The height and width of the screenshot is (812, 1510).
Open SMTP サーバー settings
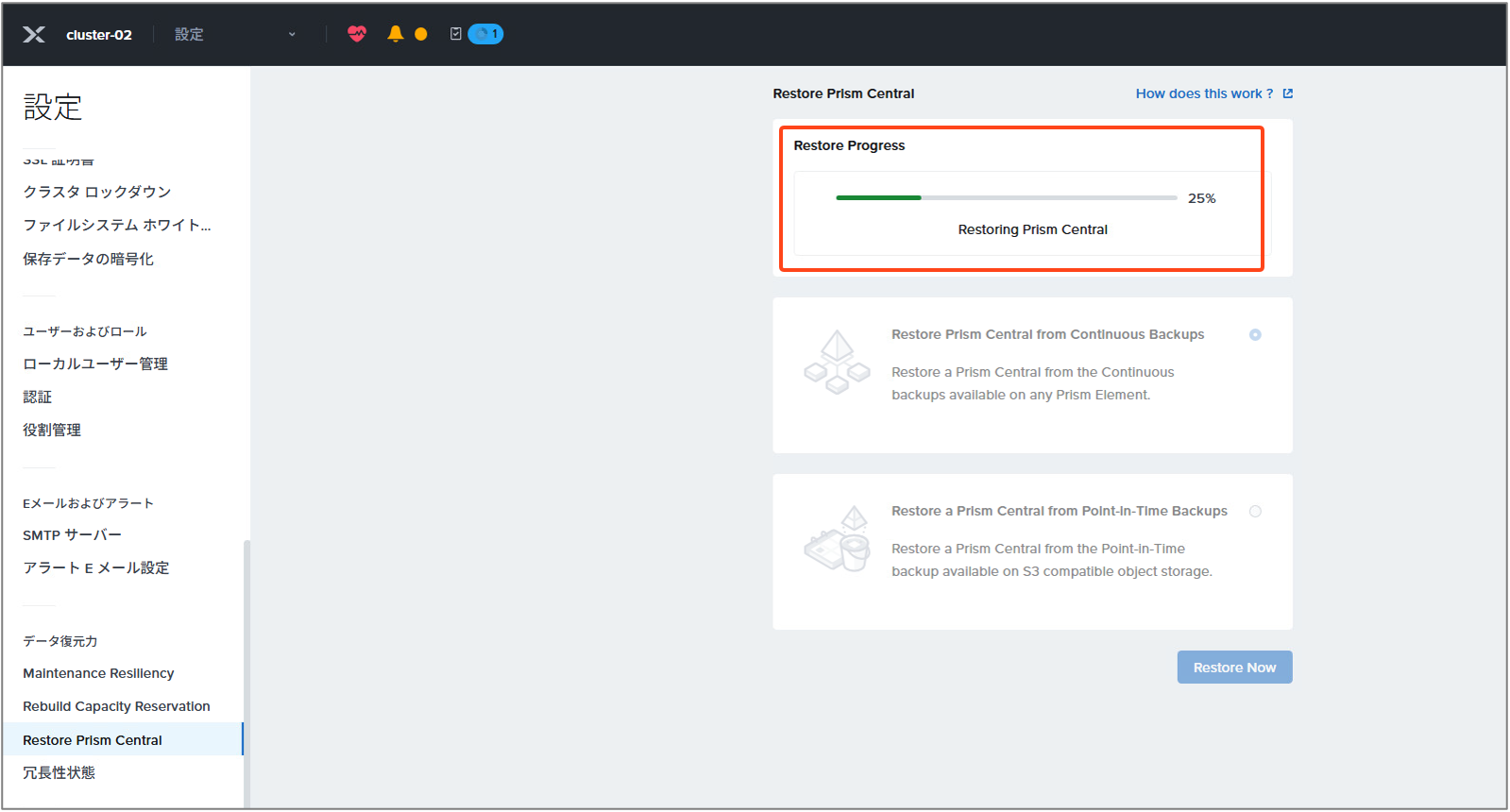point(73,534)
